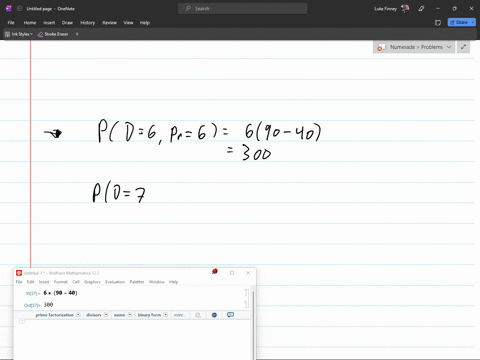This screenshot has height=360, width=480.
Task: Open the Ink Styles dropdown
Action: (19, 34)
